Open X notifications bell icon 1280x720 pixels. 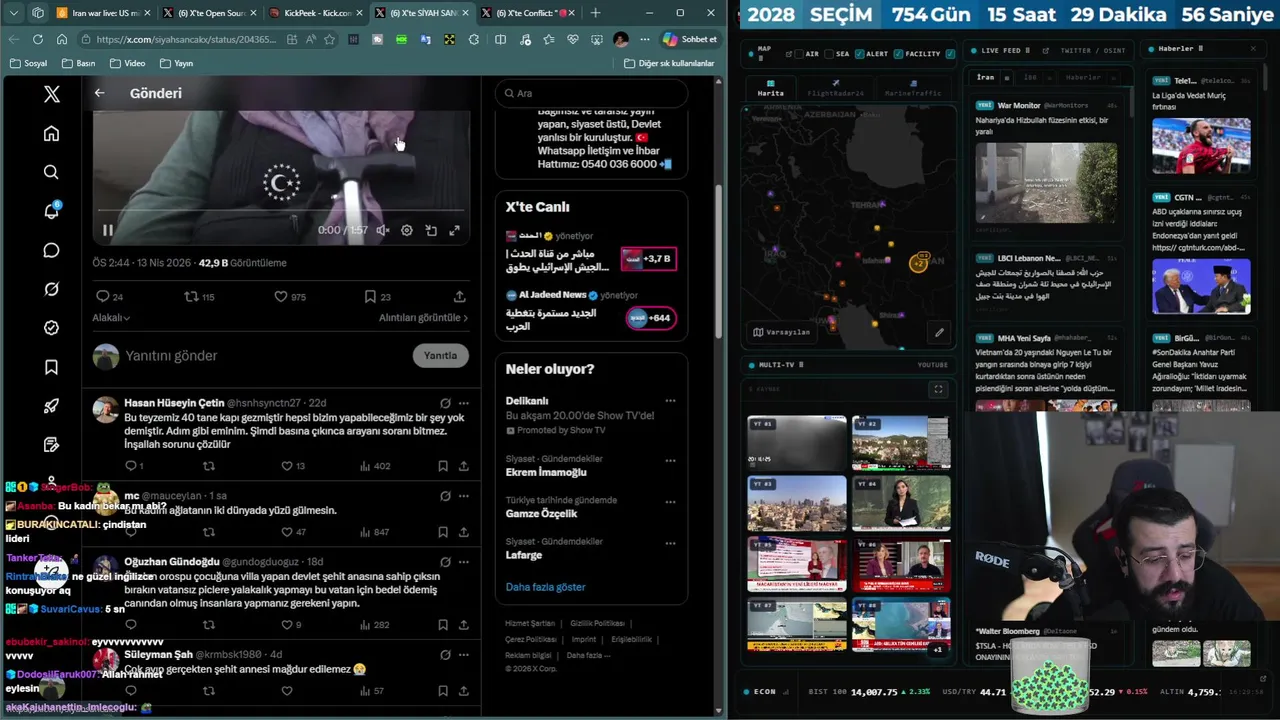[51, 211]
